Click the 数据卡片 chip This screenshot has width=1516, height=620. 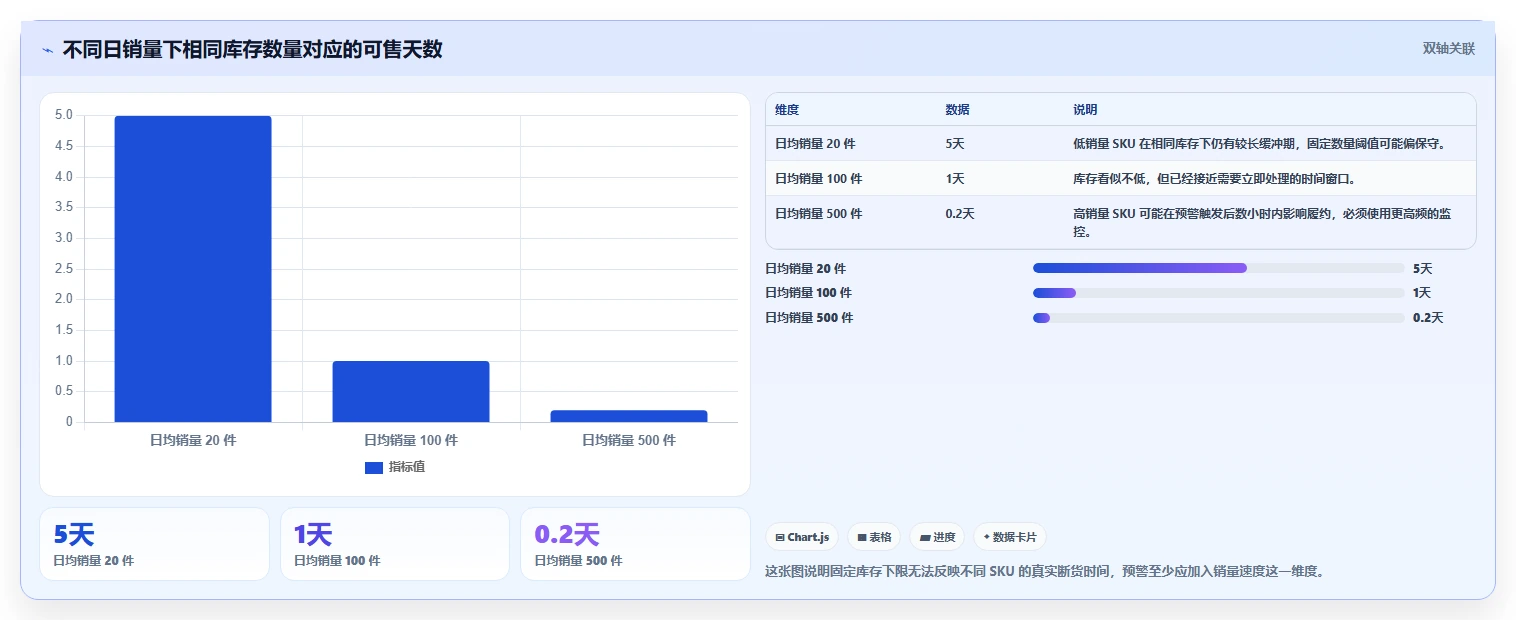tap(1010, 537)
